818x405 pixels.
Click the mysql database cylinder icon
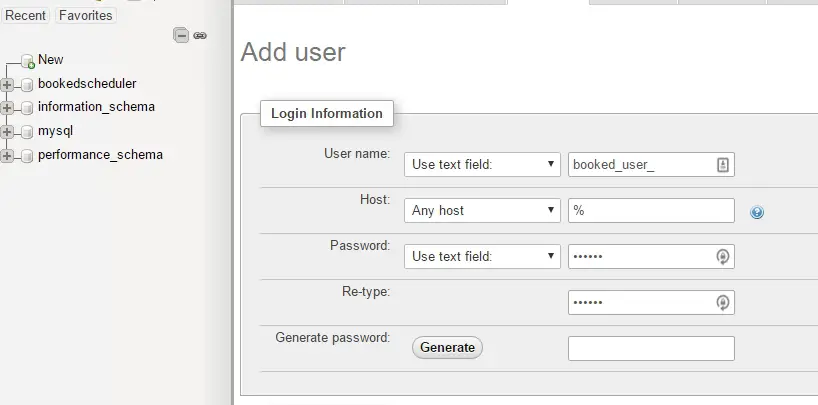pos(27,132)
